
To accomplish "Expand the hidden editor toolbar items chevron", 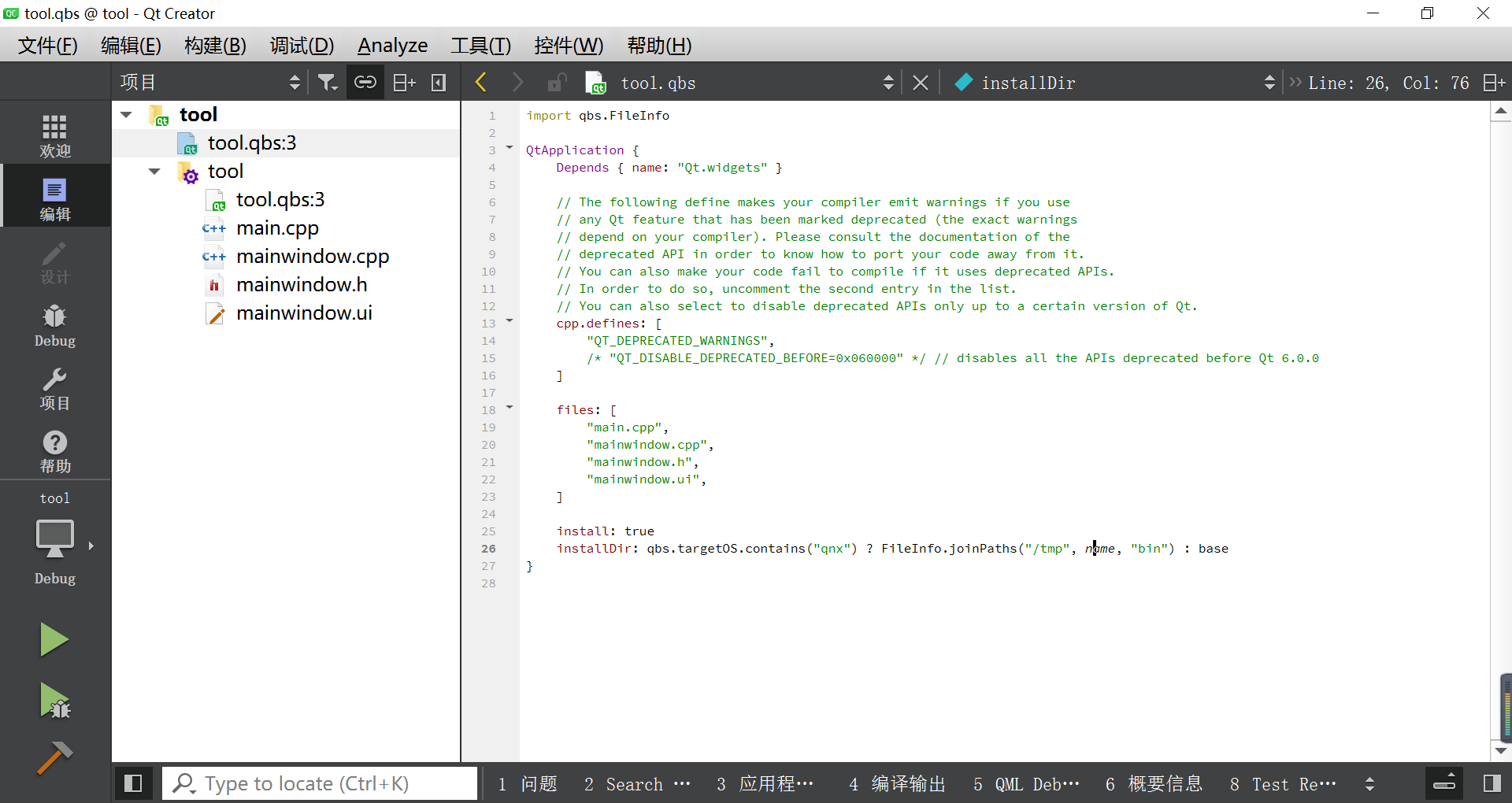I will [1295, 83].
